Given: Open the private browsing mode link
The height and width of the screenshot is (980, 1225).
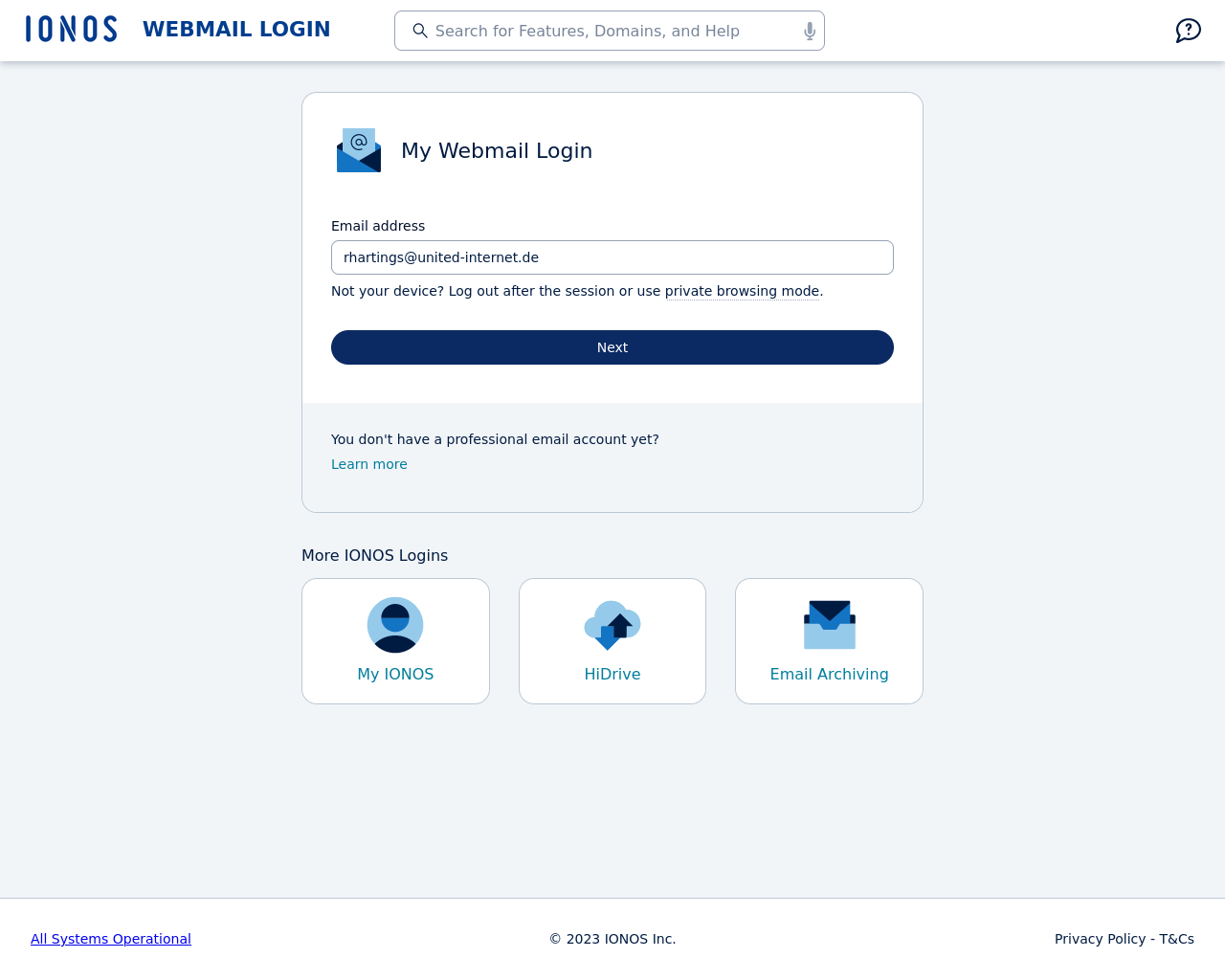Looking at the screenshot, I should click(742, 291).
